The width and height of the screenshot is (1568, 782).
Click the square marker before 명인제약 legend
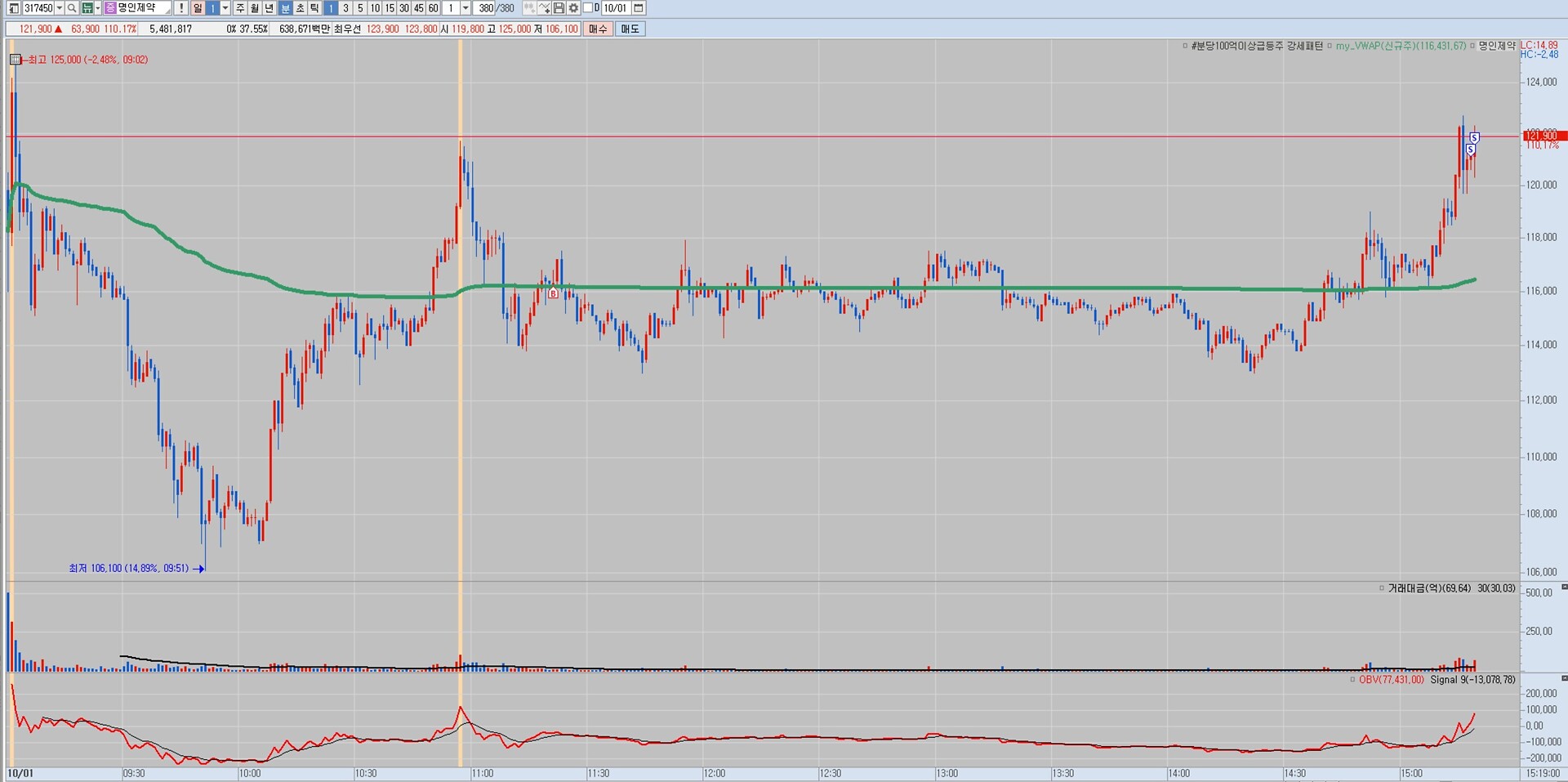tap(1472, 46)
